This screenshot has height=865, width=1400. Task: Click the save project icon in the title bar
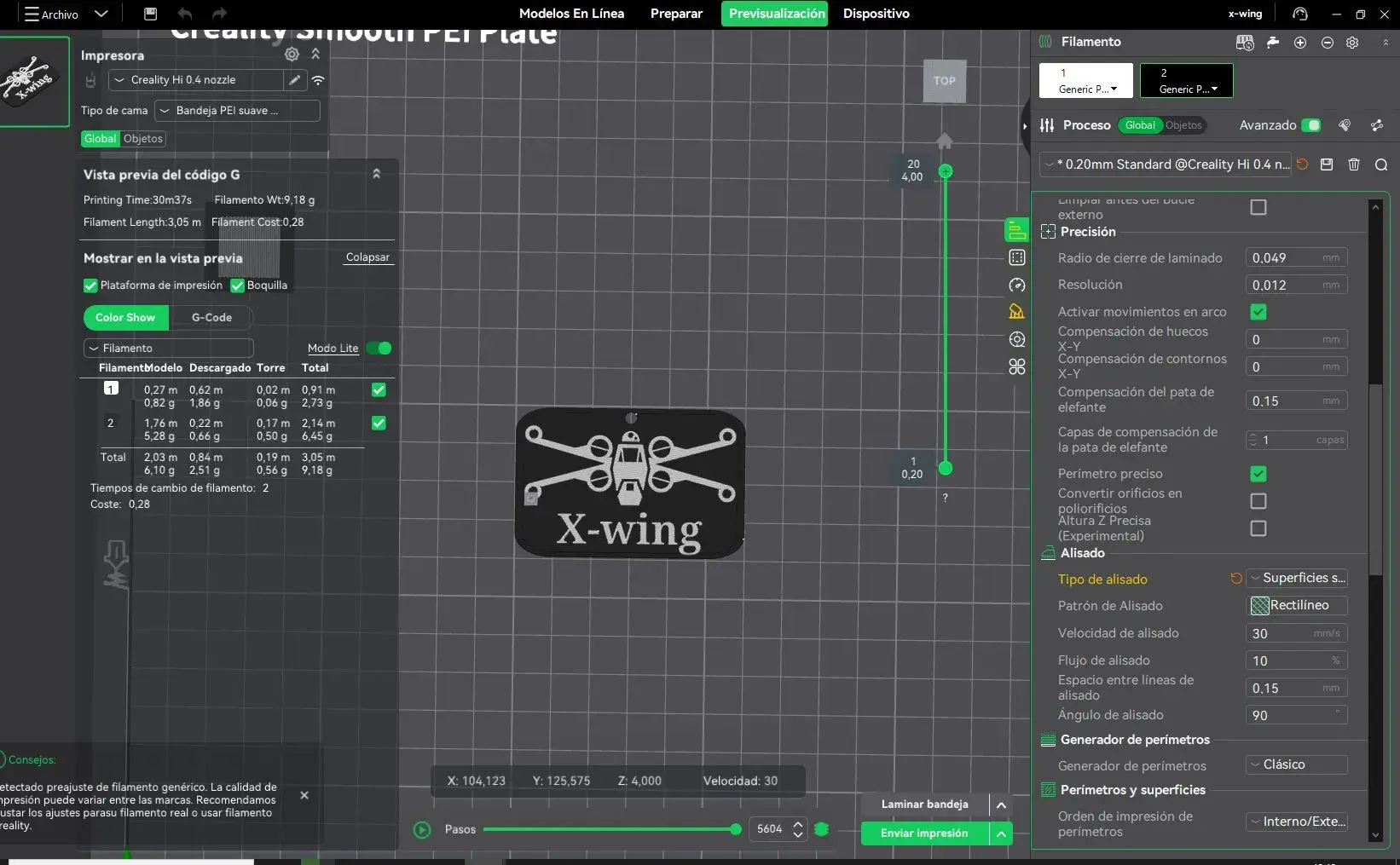(151, 14)
